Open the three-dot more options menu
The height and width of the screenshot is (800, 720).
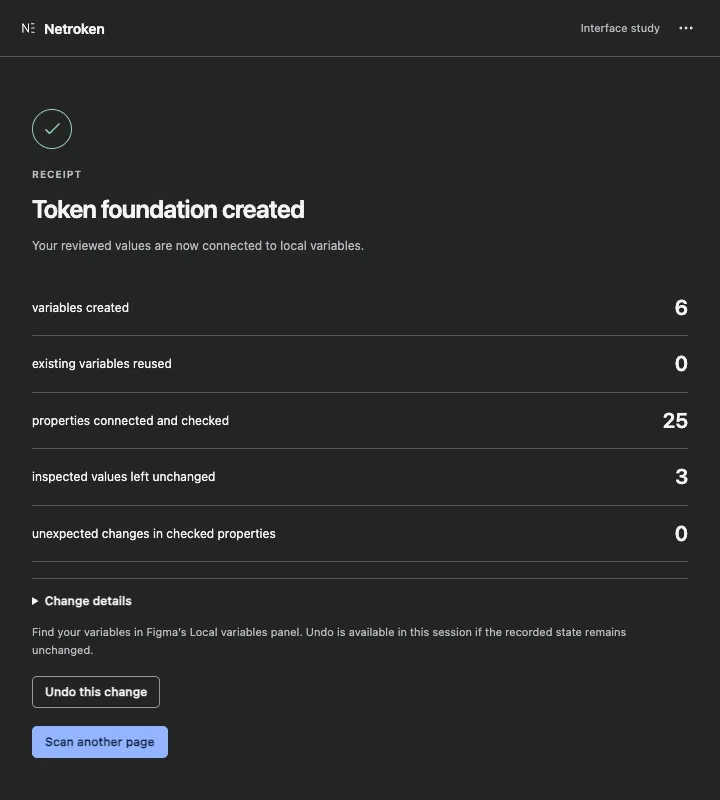tap(686, 28)
